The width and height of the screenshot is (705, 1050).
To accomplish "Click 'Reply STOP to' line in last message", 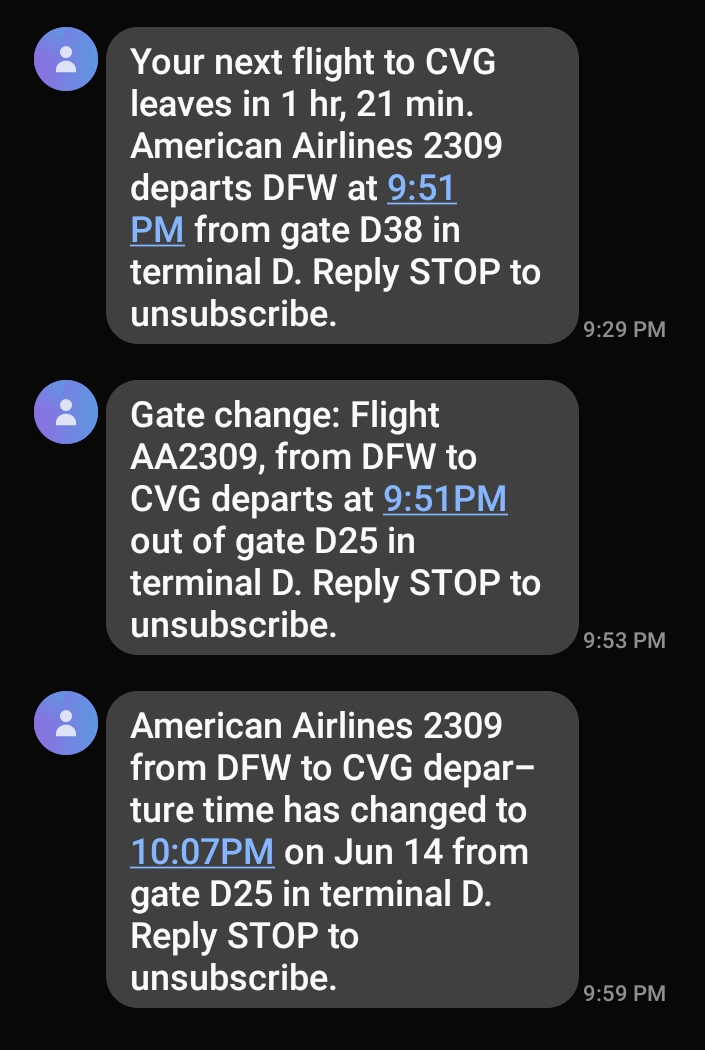I will (244, 936).
